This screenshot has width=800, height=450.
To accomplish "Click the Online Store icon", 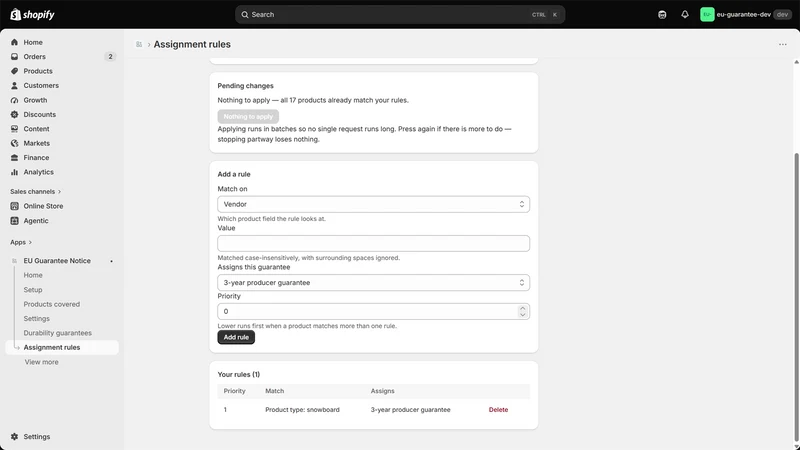I will [14, 206].
